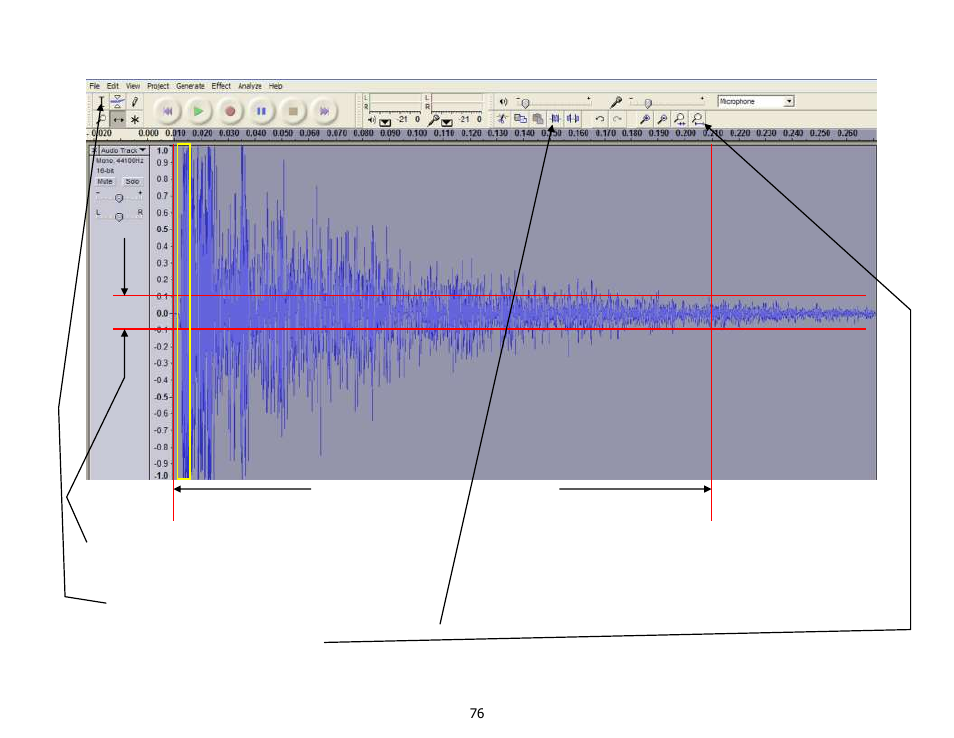
Task: Click Skip to Start button
Action: [x=167, y=111]
